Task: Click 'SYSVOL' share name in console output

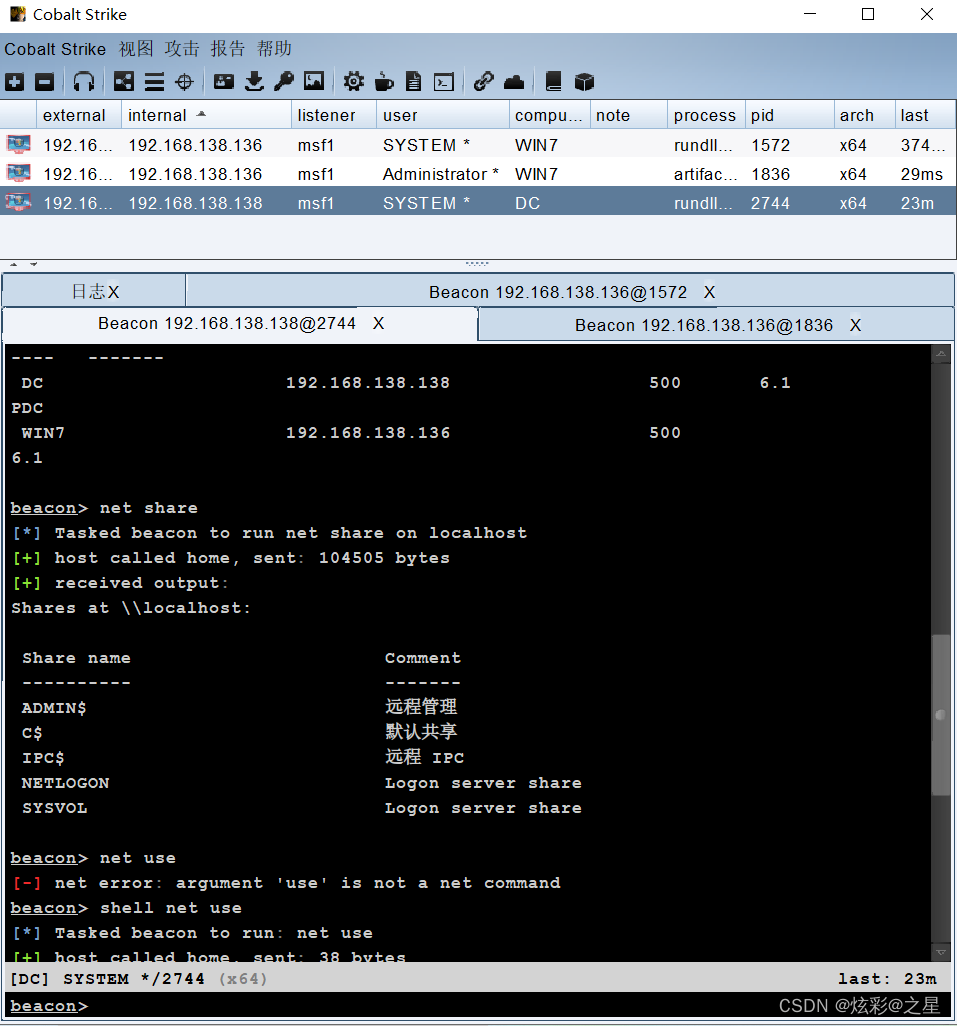Action: [x=54, y=808]
